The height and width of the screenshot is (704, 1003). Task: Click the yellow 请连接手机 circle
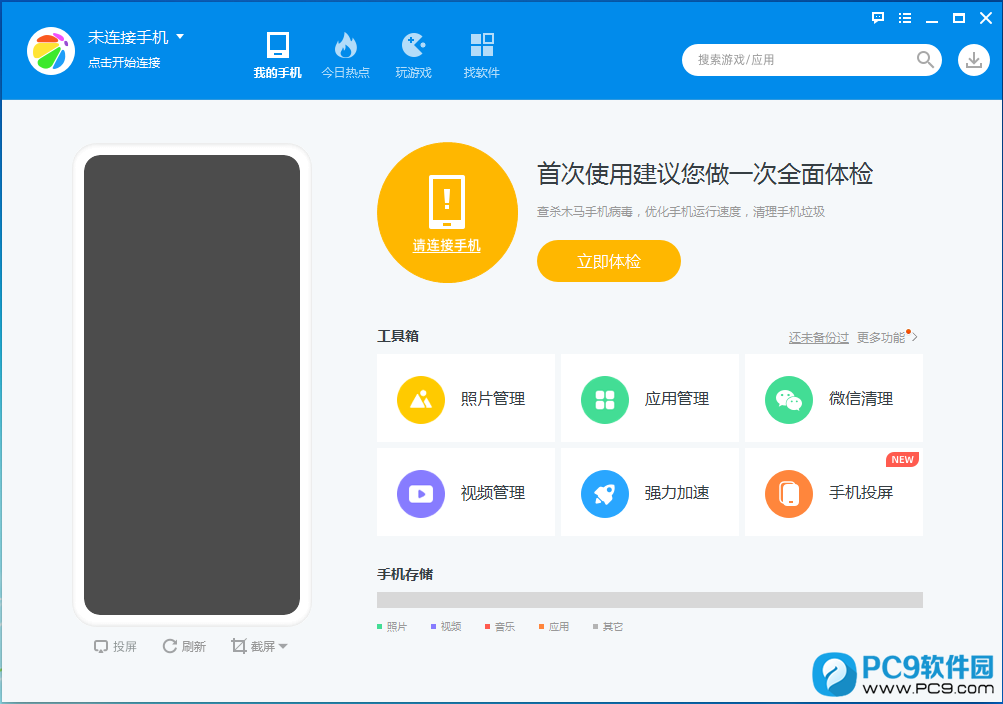[447, 212]
